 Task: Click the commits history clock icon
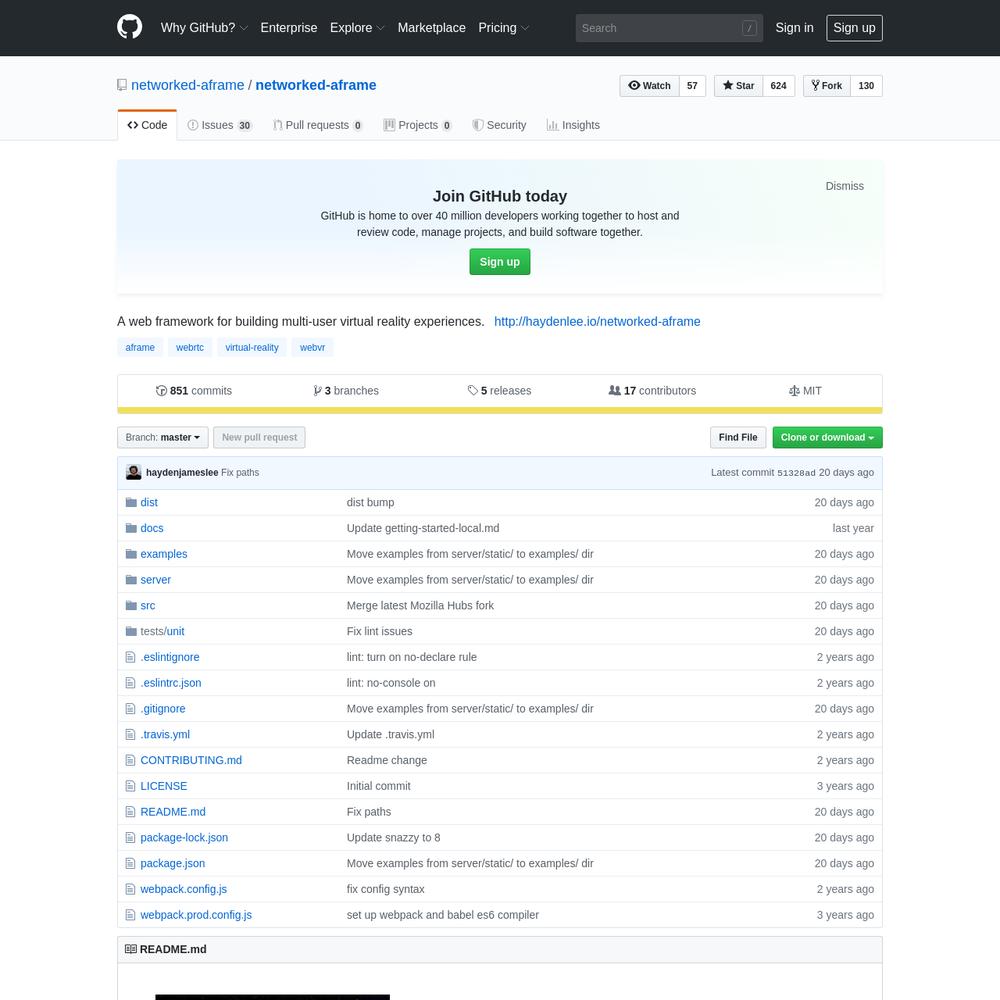pos(161,391)
